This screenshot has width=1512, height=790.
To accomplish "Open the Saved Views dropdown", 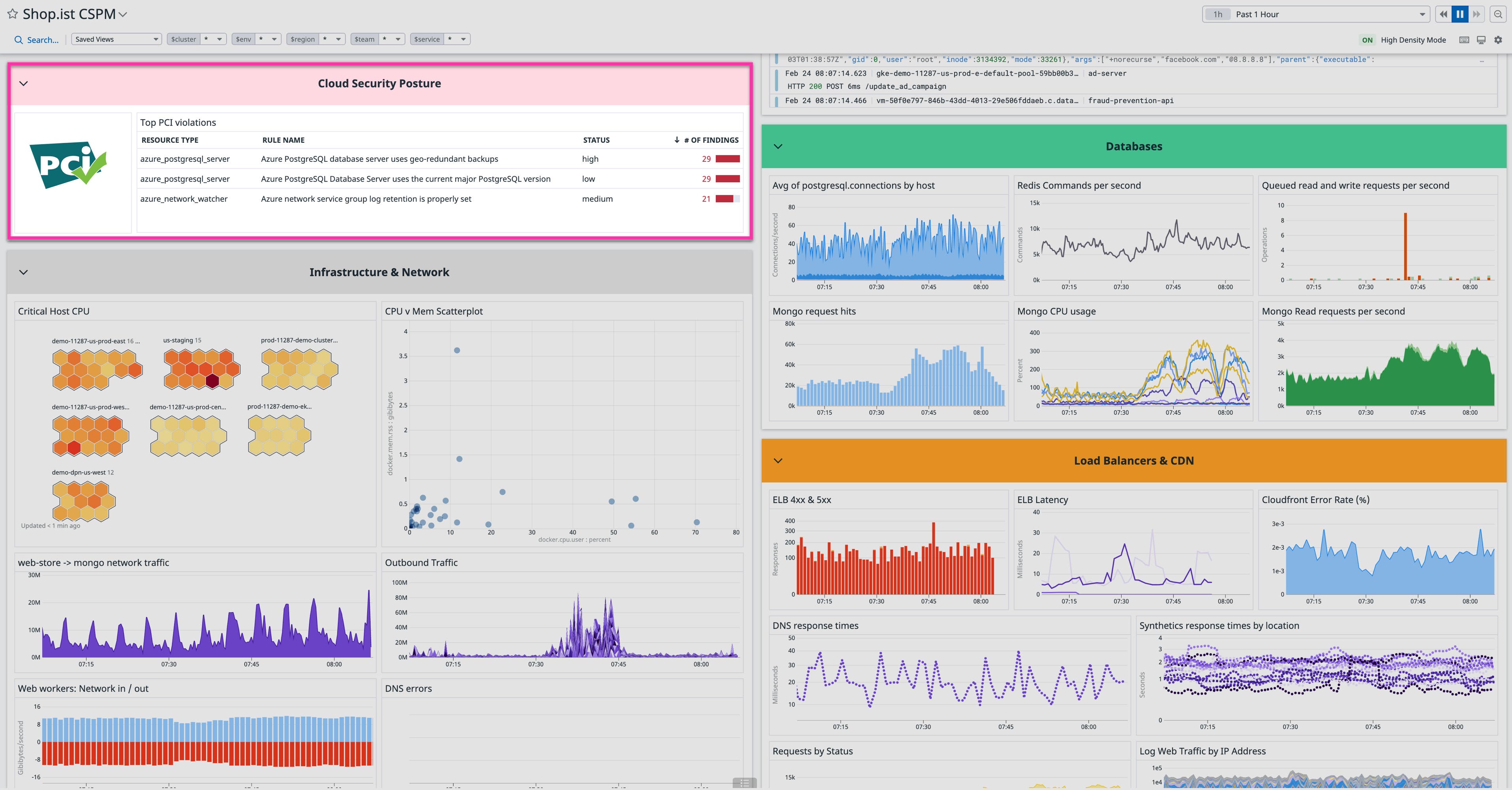I will point(116,39).
